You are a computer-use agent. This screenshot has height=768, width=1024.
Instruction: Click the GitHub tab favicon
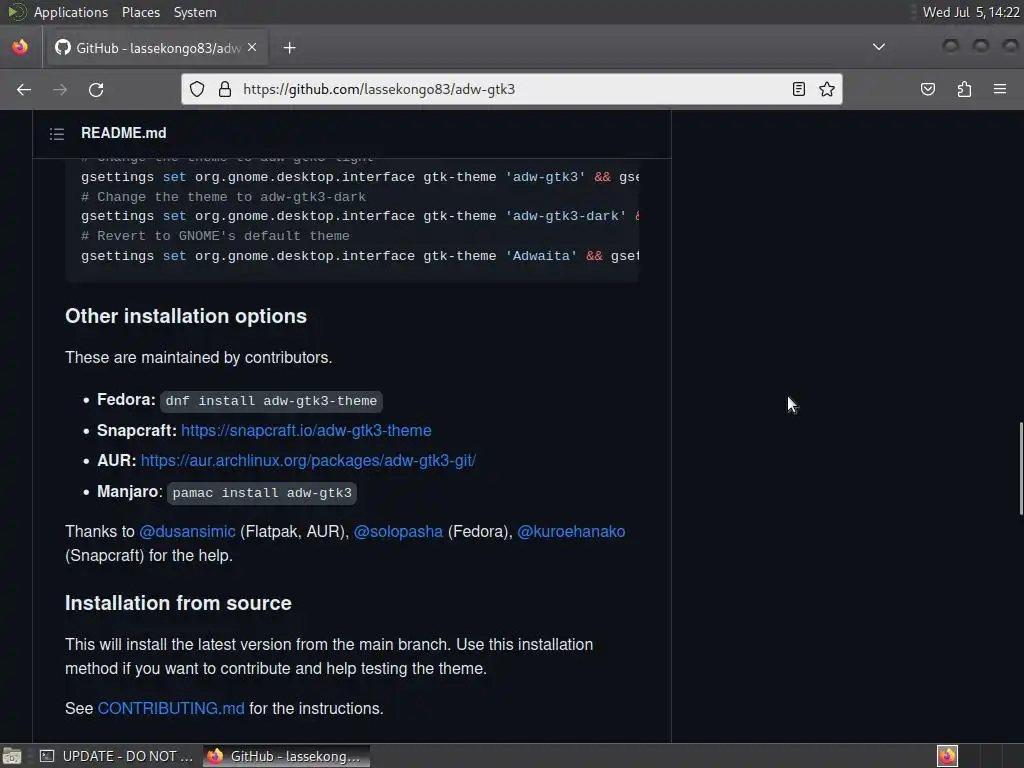(x=63, y=47)
